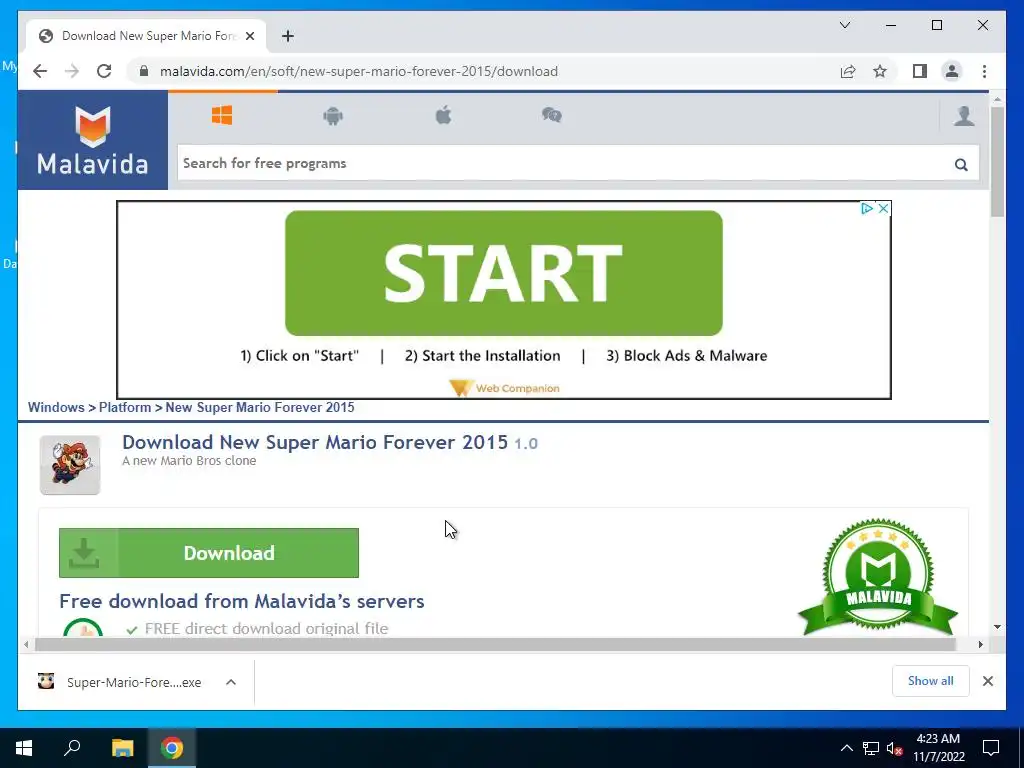Open the taskbar clock and date
The width and height of the screenshot is (1024, 768).
tap(938, 748)
